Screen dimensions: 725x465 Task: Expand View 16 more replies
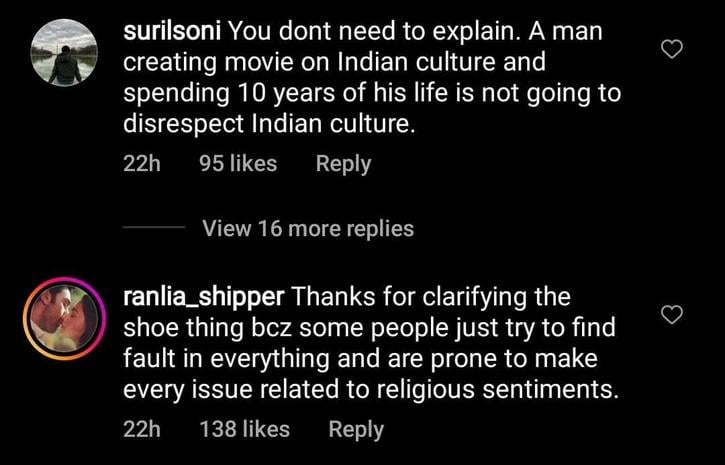click(x=308, y=228)
